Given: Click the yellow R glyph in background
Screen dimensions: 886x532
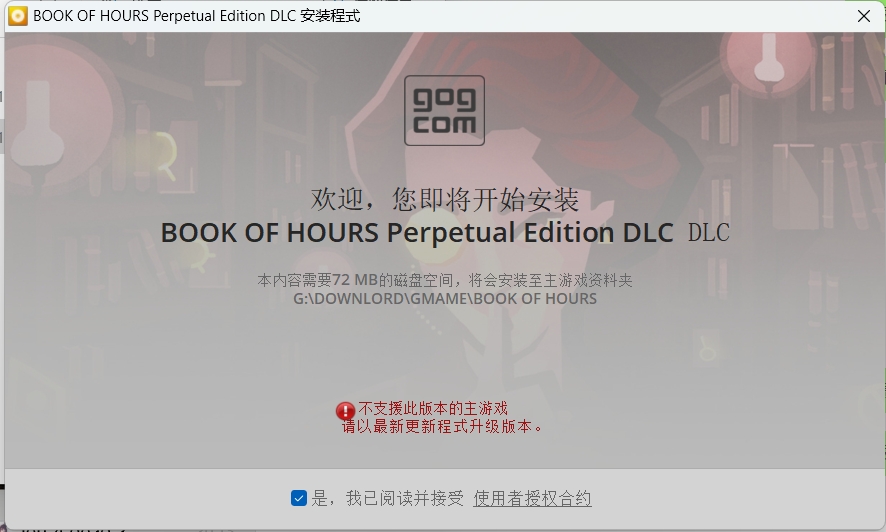Looking at the screenshot, I should point(166,156).
